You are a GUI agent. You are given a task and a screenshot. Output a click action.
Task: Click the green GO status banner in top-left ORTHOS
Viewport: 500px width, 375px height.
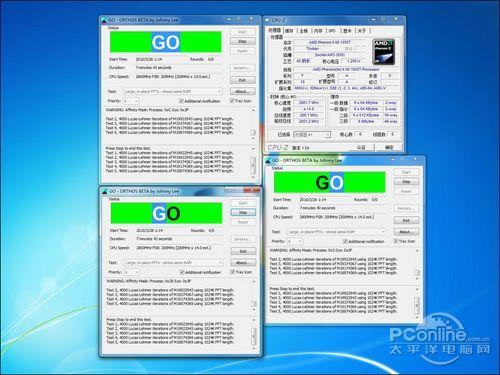coord(166,42)
